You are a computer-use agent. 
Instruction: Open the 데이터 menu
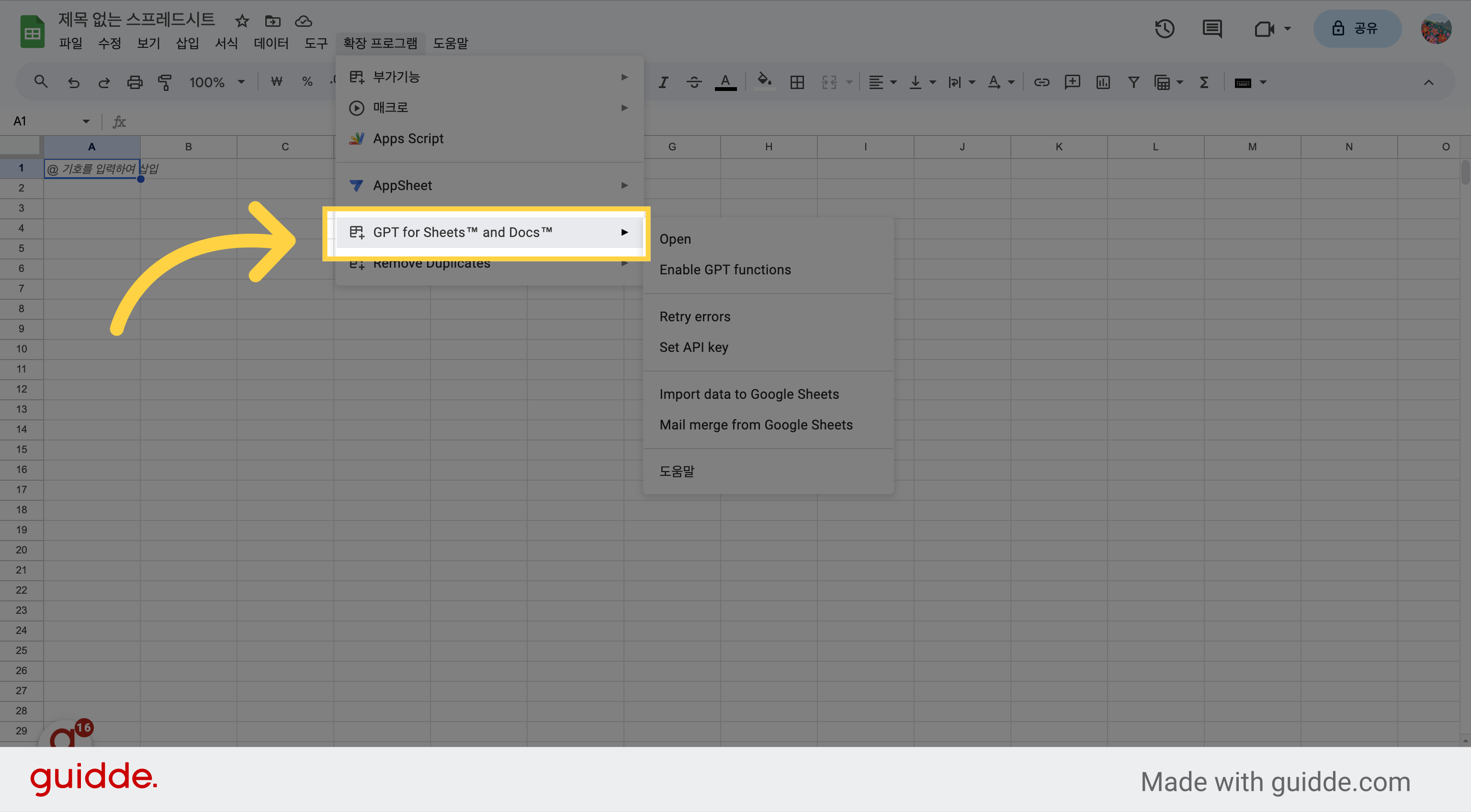tap(271, 44)
